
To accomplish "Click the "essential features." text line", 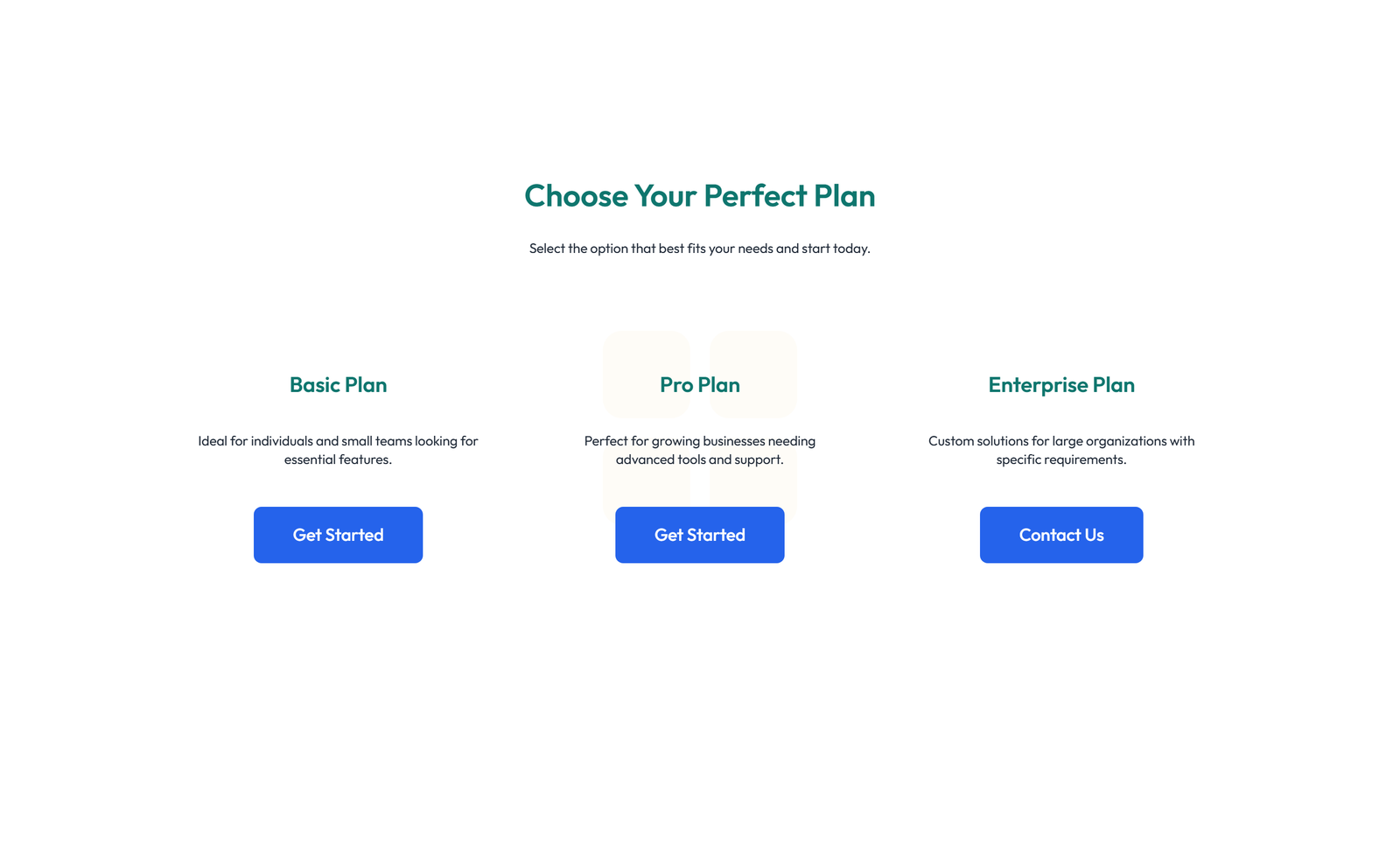I will (x=338, y=460).
